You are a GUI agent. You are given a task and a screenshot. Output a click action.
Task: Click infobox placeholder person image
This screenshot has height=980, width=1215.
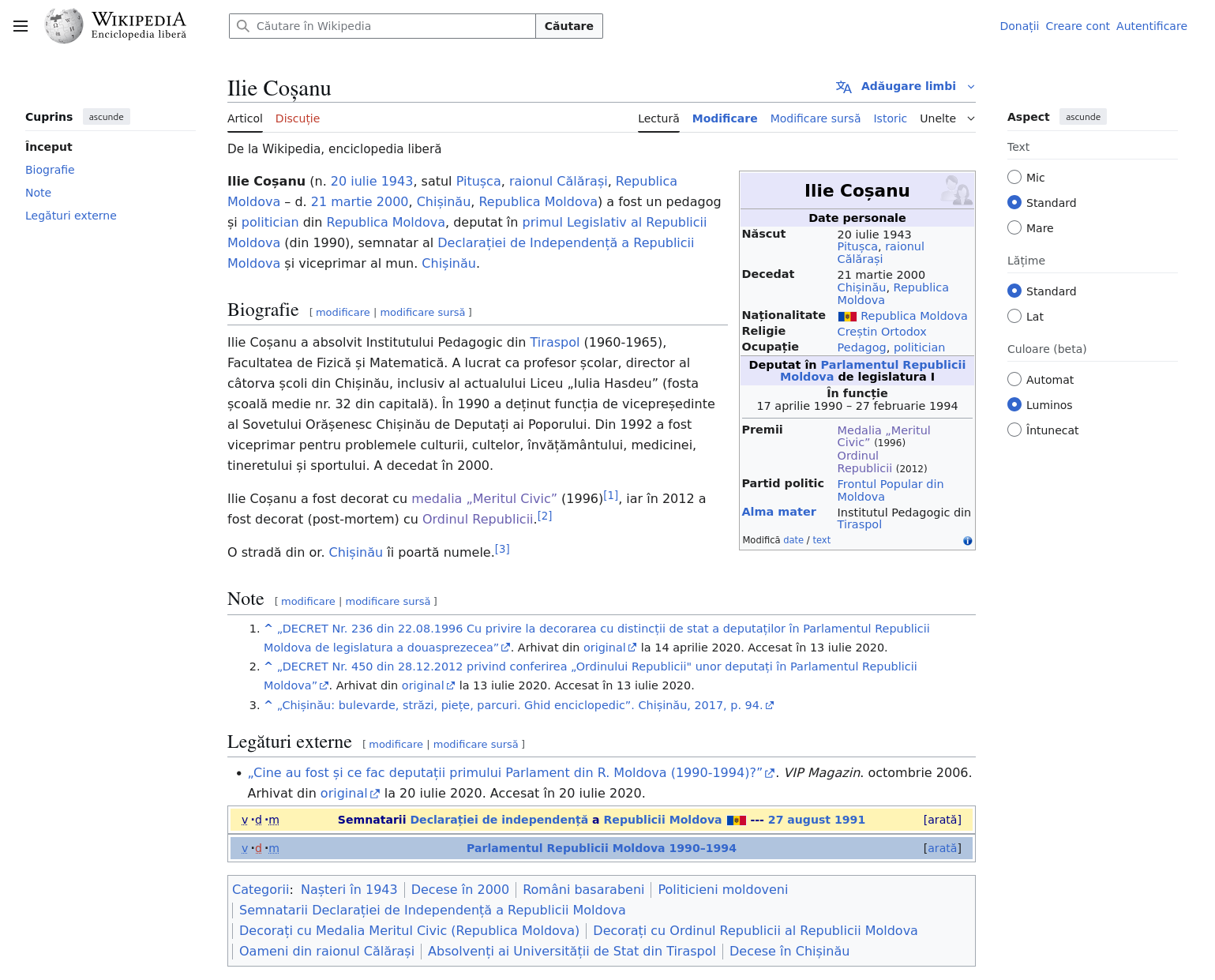coord(956,190)
